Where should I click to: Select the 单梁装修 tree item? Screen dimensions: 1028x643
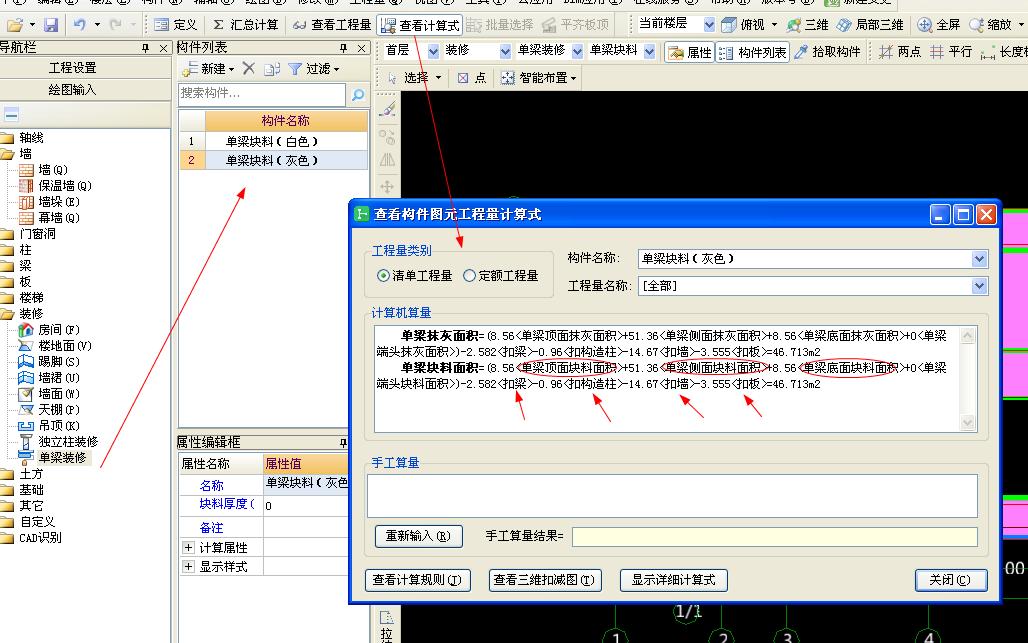tap(53, 458)
